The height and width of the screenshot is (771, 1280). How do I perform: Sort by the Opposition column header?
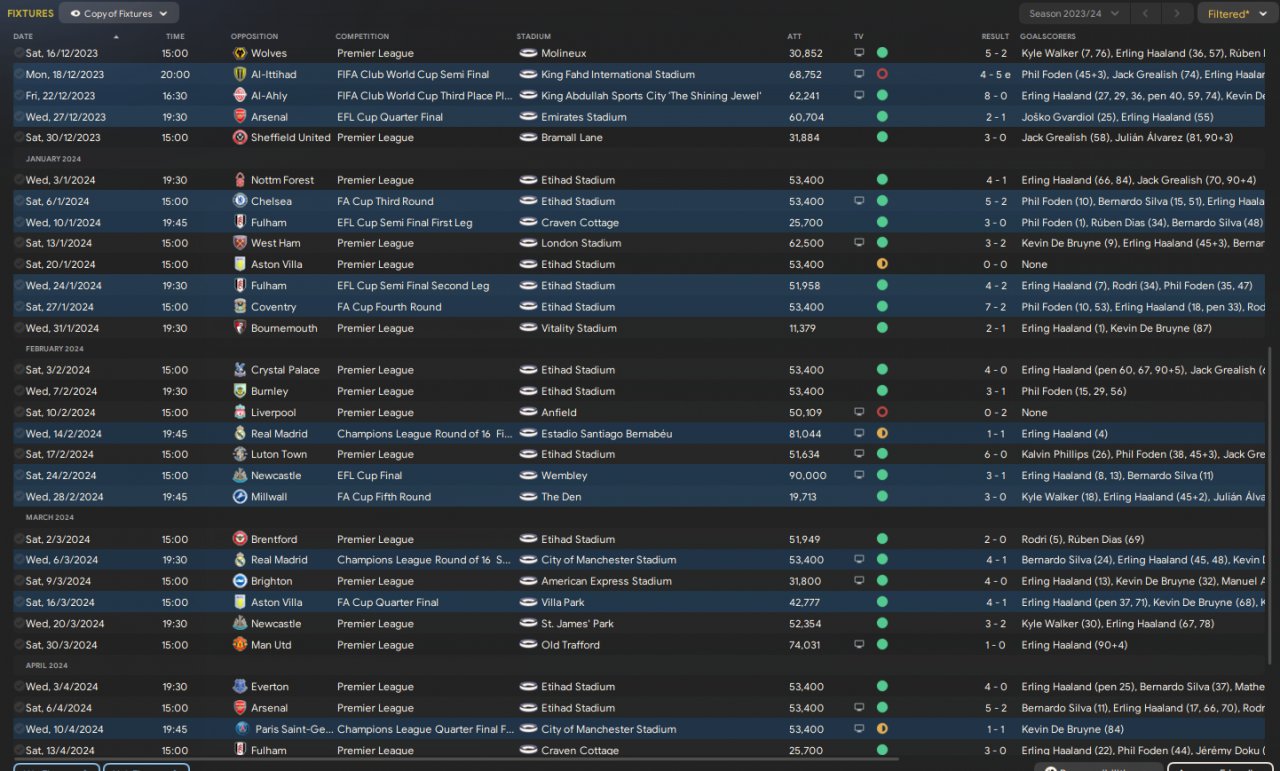tap(254, 37)
